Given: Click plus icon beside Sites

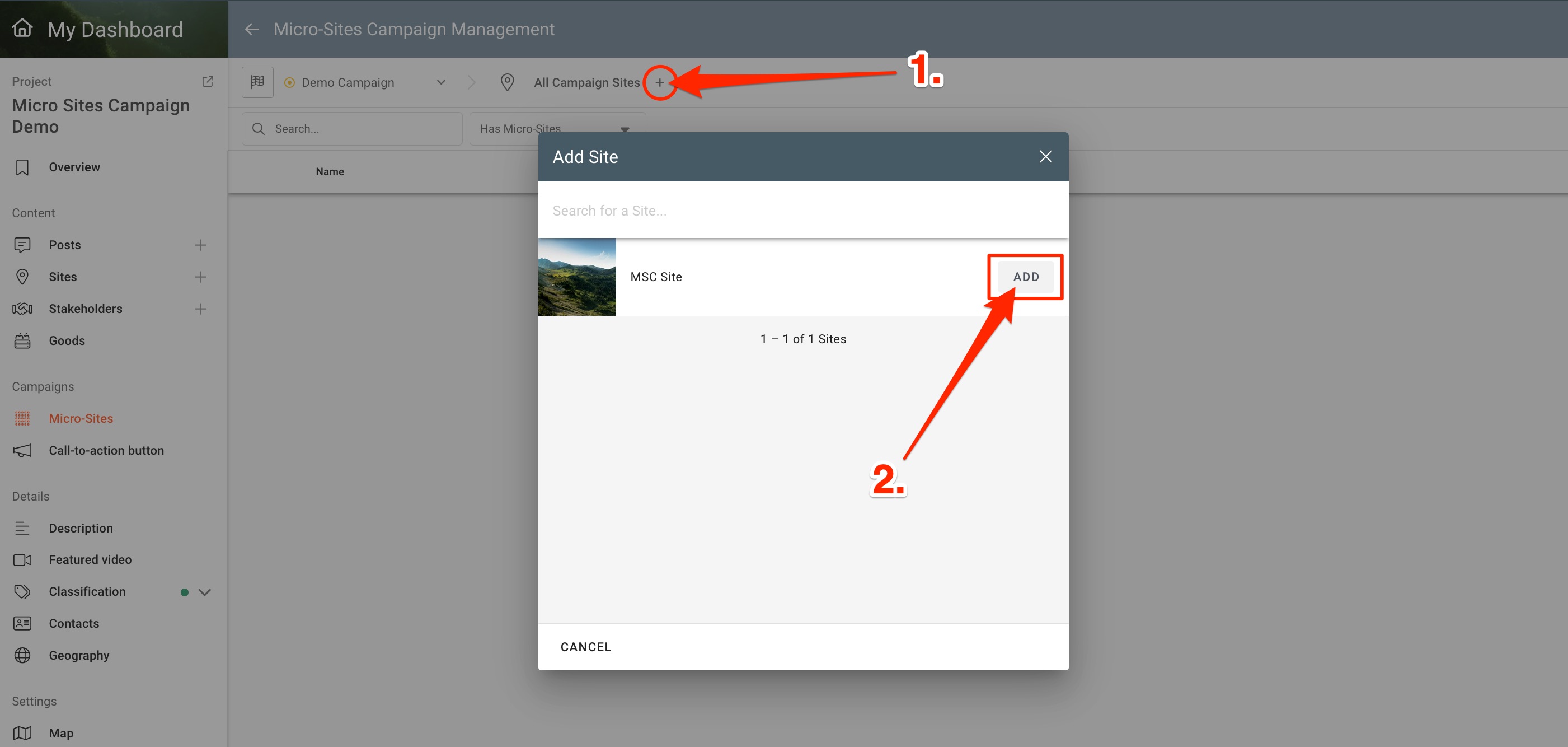Looking at the screenshot, I should 200,277.
